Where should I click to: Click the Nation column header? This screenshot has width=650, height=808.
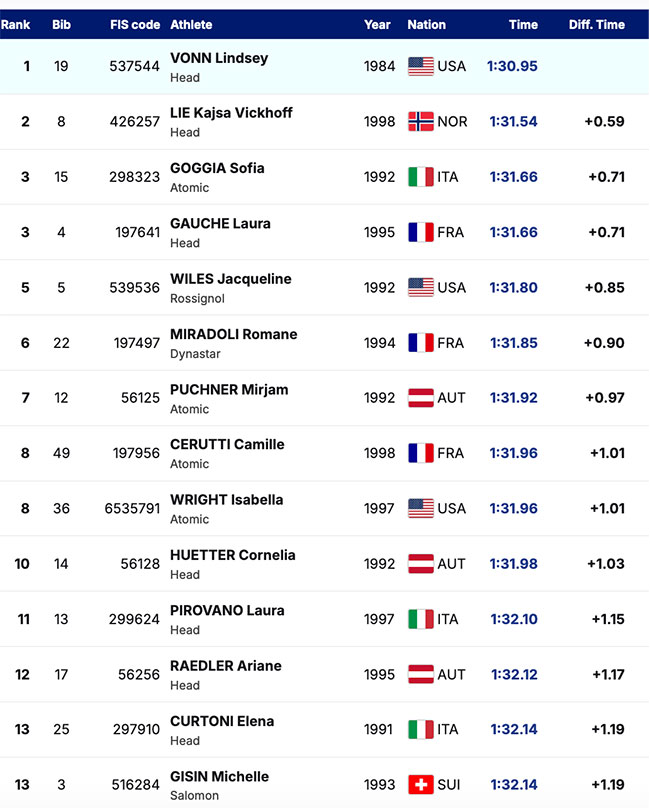tap(427, 25)
